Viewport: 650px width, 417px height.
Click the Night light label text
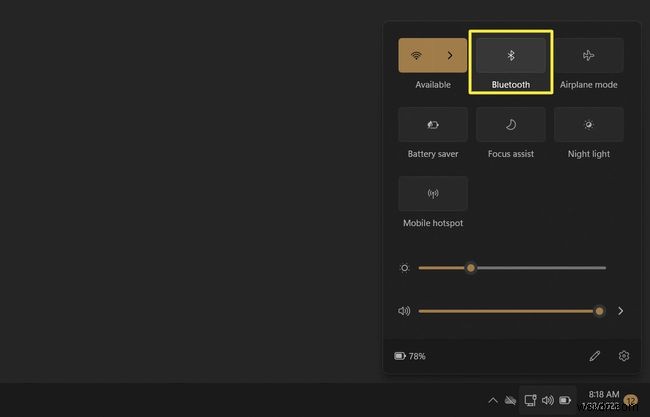point(589,154)
